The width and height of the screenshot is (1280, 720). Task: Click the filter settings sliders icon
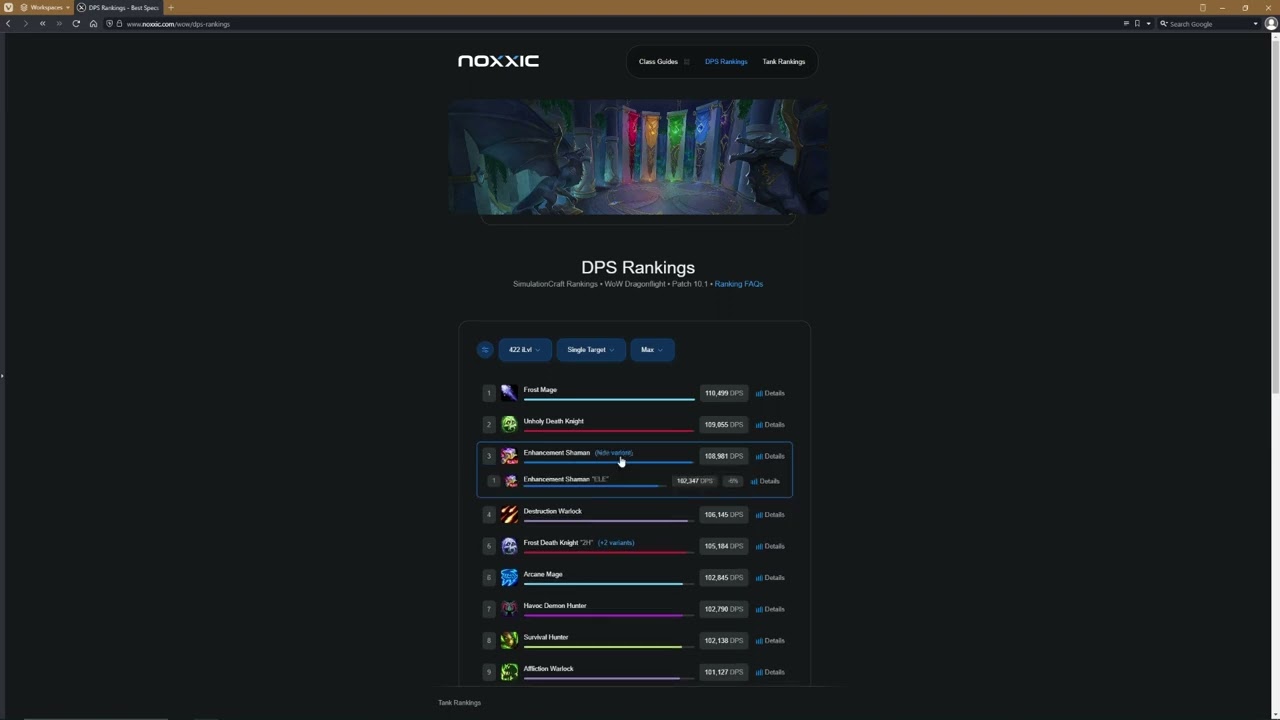(x=485, y=349)
